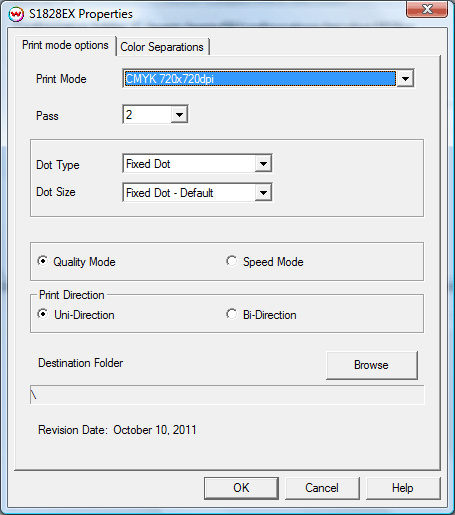Switch to Bi-Direction printing

(231, 314)
